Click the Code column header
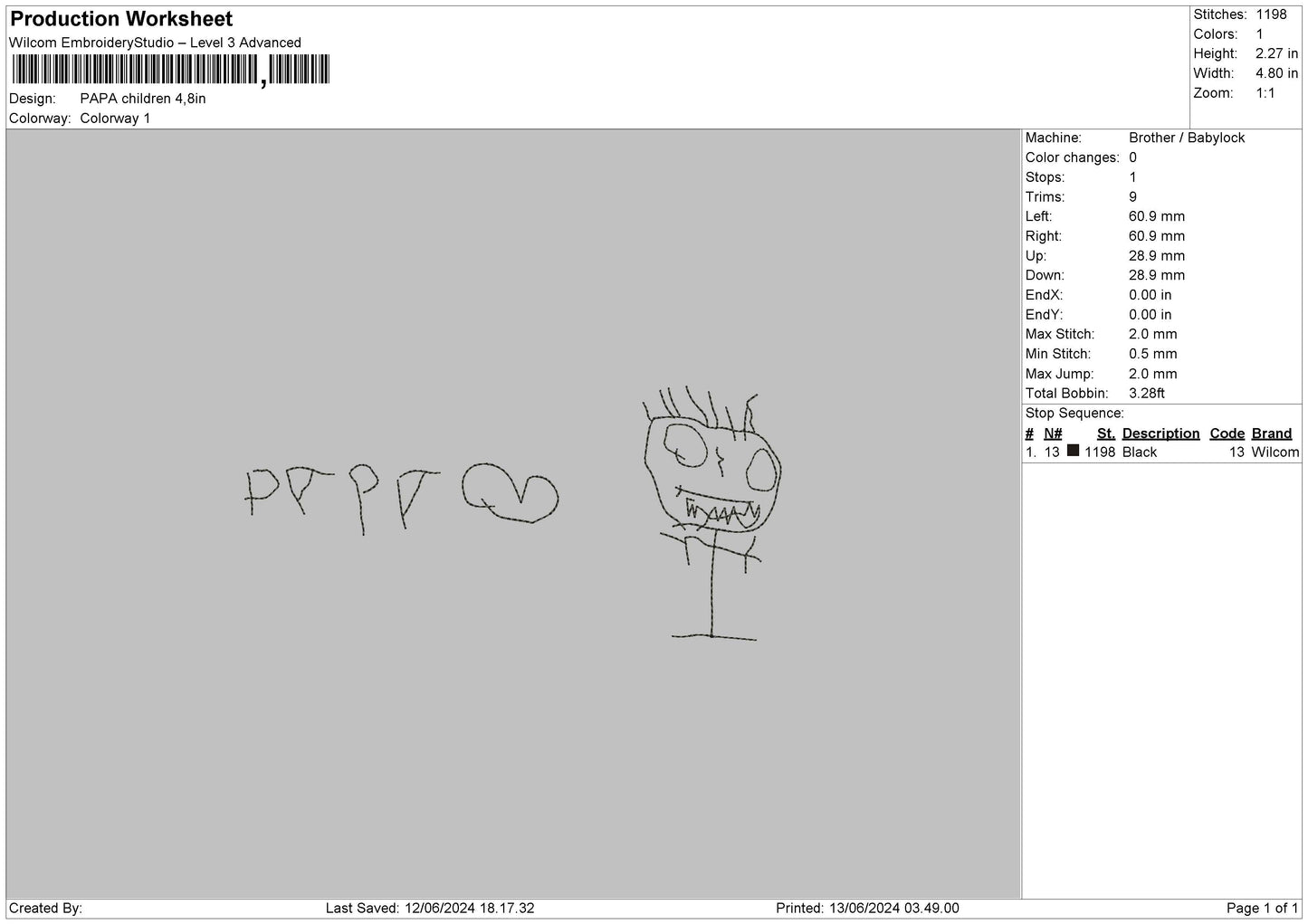The image size is (1308, 924). point(1227,433)
